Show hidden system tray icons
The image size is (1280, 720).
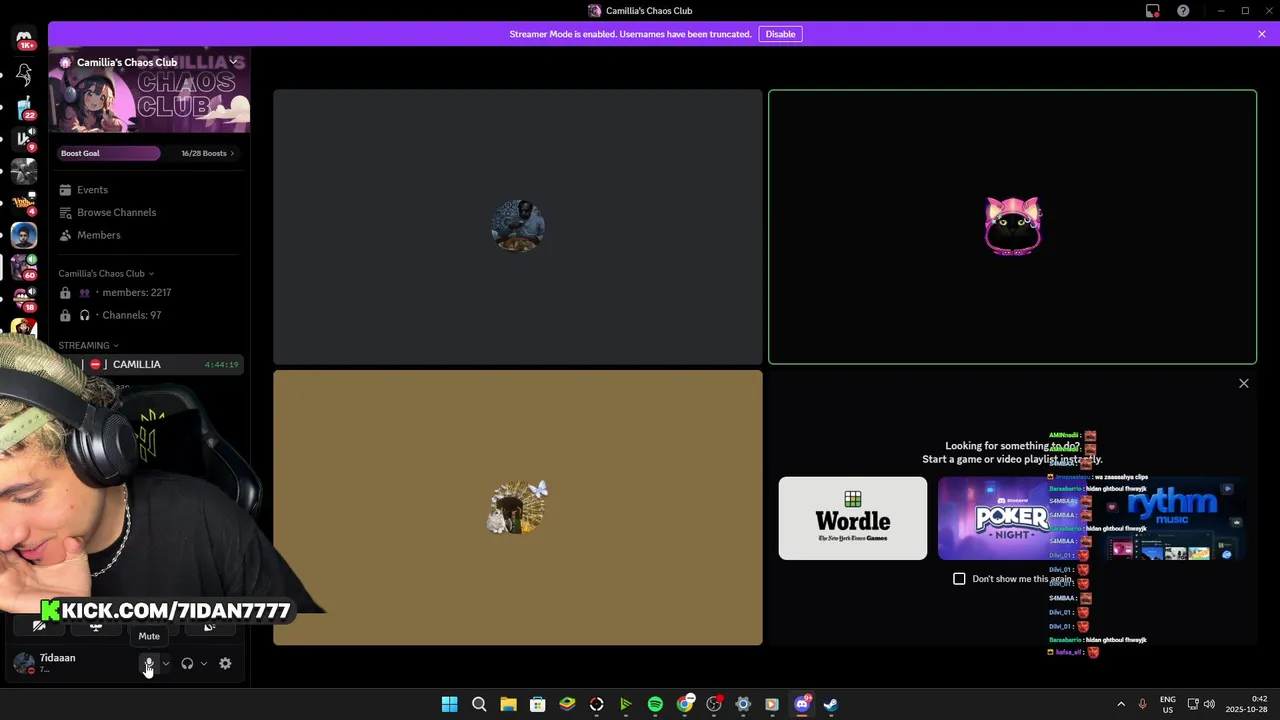click(1121, 704)
